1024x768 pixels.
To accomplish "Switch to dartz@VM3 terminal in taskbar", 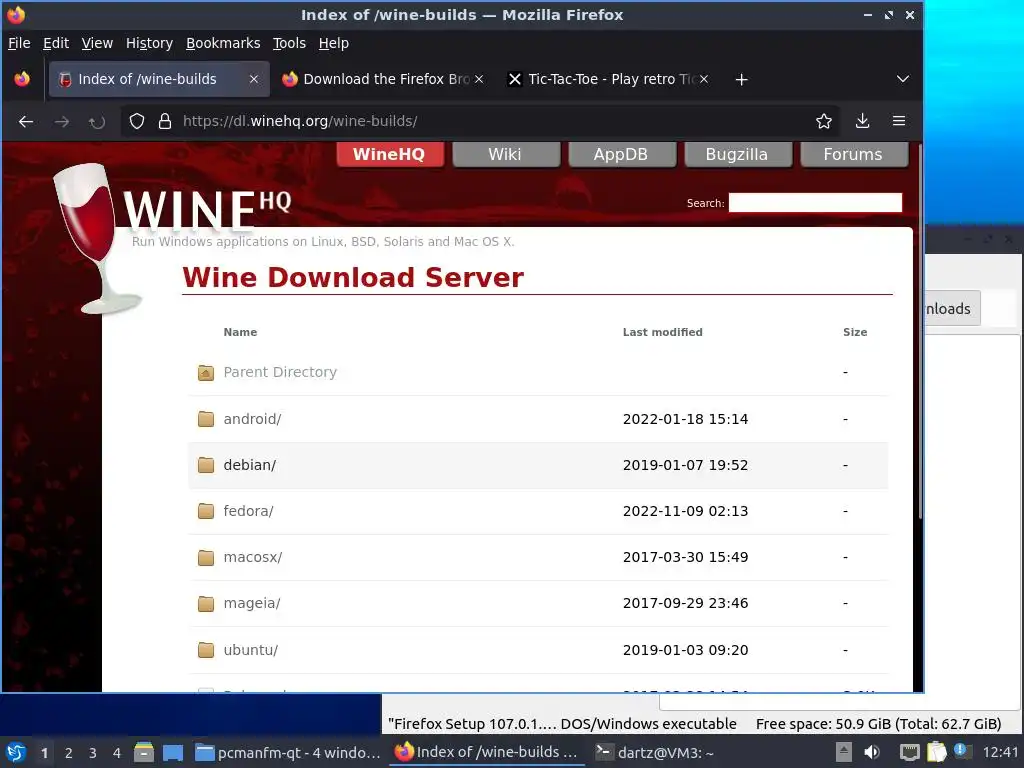I will (655, 752).
